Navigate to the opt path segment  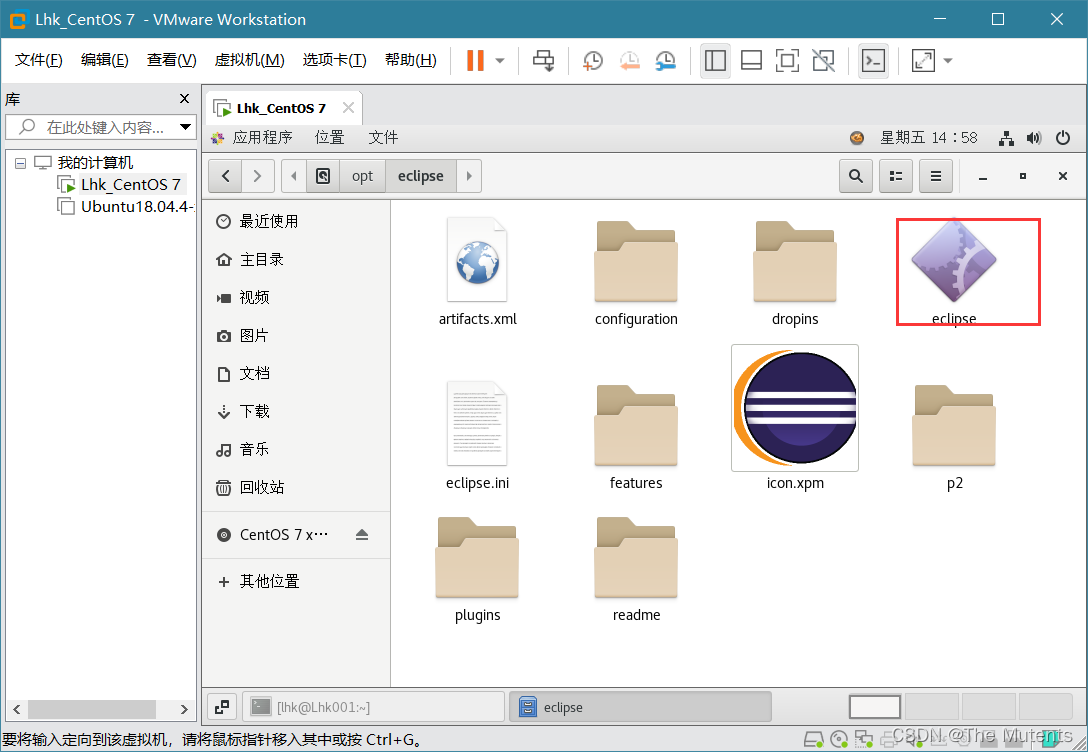point(362,176)
